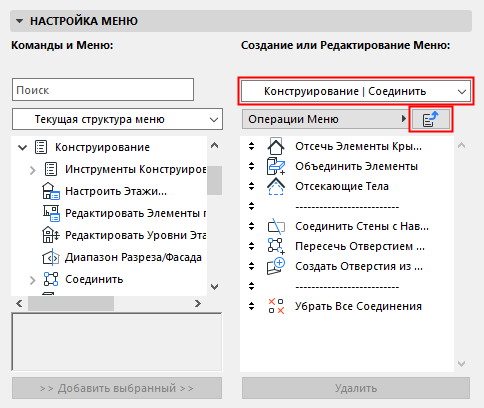Screen dimensions: 484x408
Task: Open the Операции Меню flyout
Action: (x=325, y=119)
